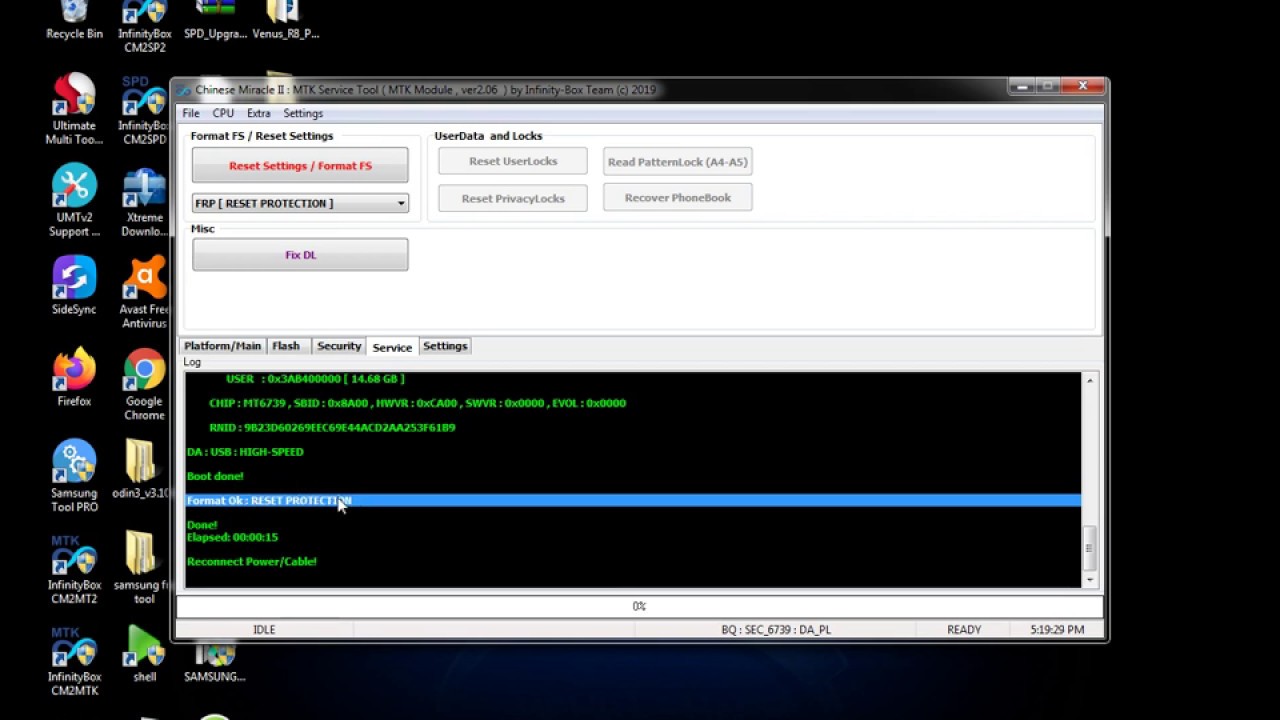This screenshot has width=1280, height=720.
Task: Open SAMSUNG desktop icon at bottom
Action: 214,664
